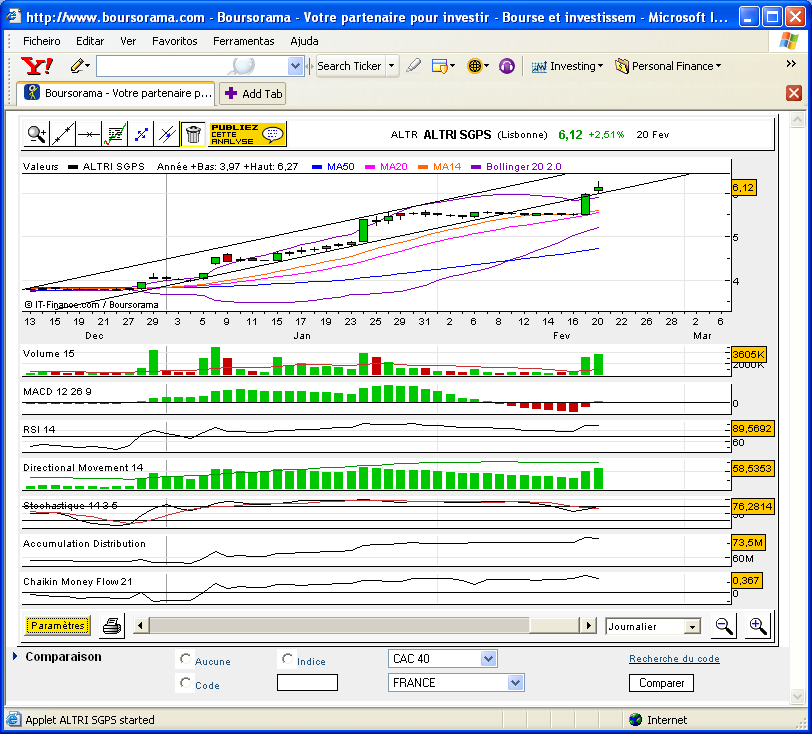The width and height of the screenshot is (812, 734).
Task: Click the Bollinger 20 2.0 legend label
Action: [524, 167]
